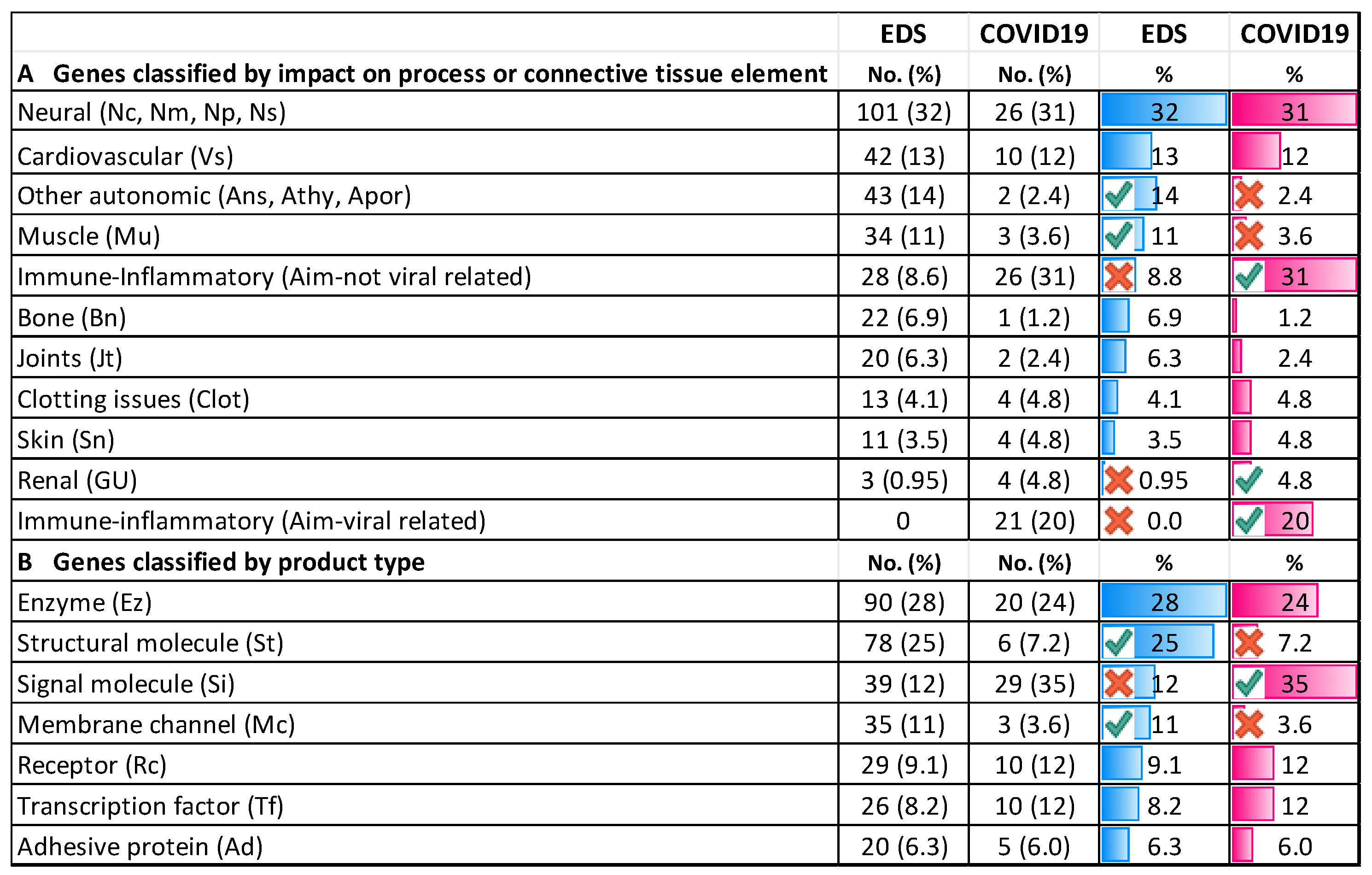The width and height of the screenshot is (1372, 875).
Task: Click green checkmark in Renal COVID19 cell
Action: point(1249,479)
